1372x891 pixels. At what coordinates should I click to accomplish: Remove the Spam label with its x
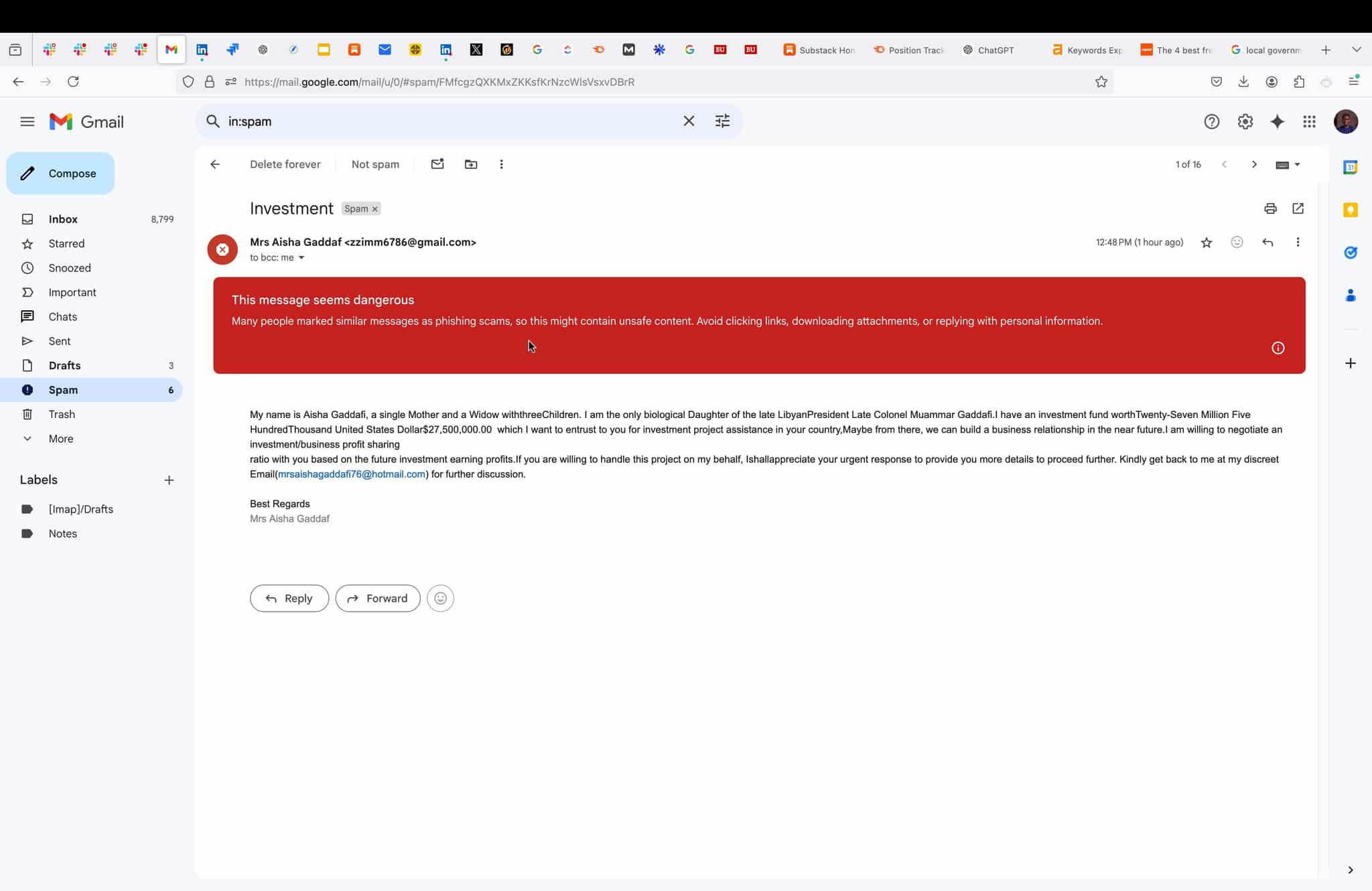point(375,209)
